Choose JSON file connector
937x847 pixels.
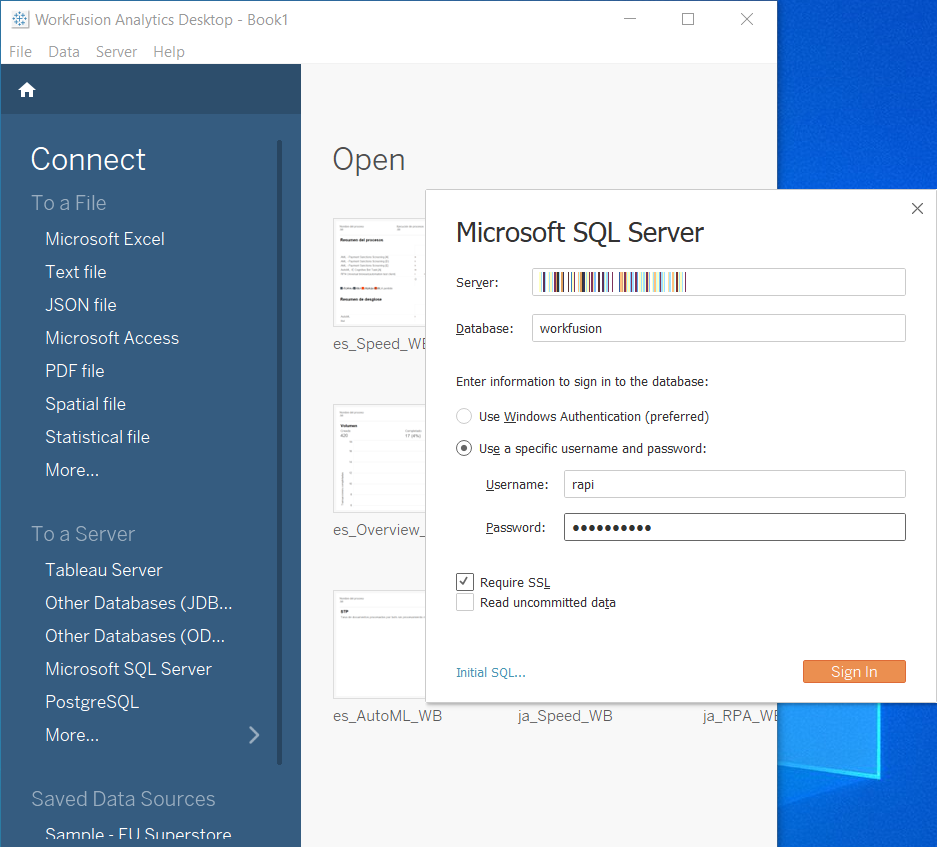click(x=81, y=305)
